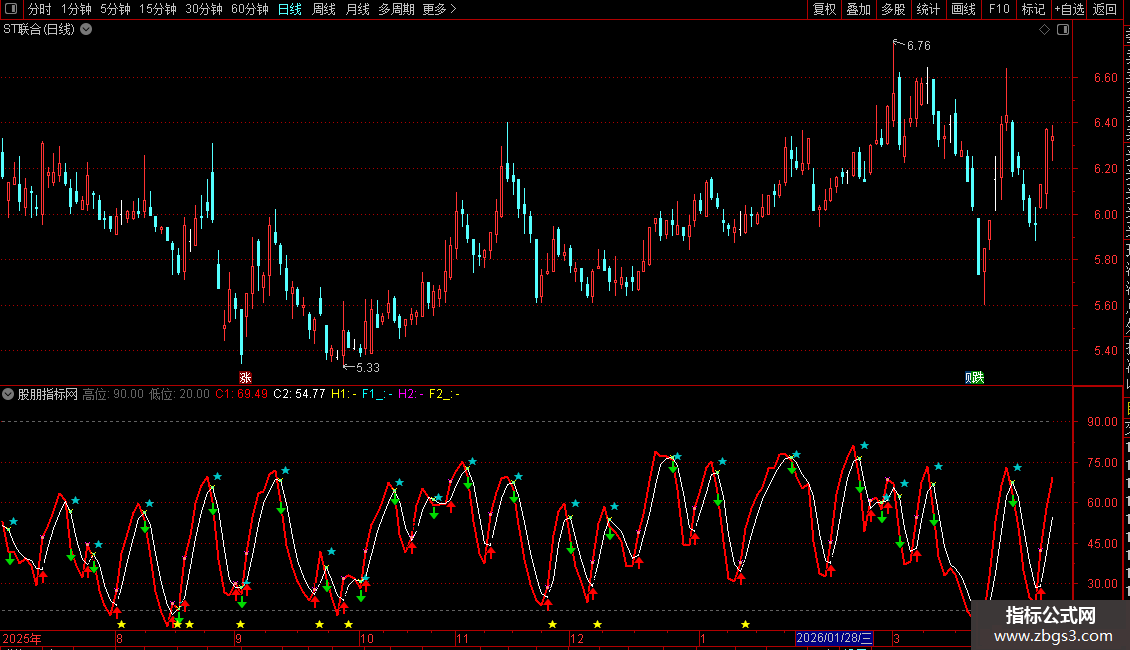The image size is (1130, 650).
Task: Click the ST联合(日线) chart title
Action: click(39, 30)
